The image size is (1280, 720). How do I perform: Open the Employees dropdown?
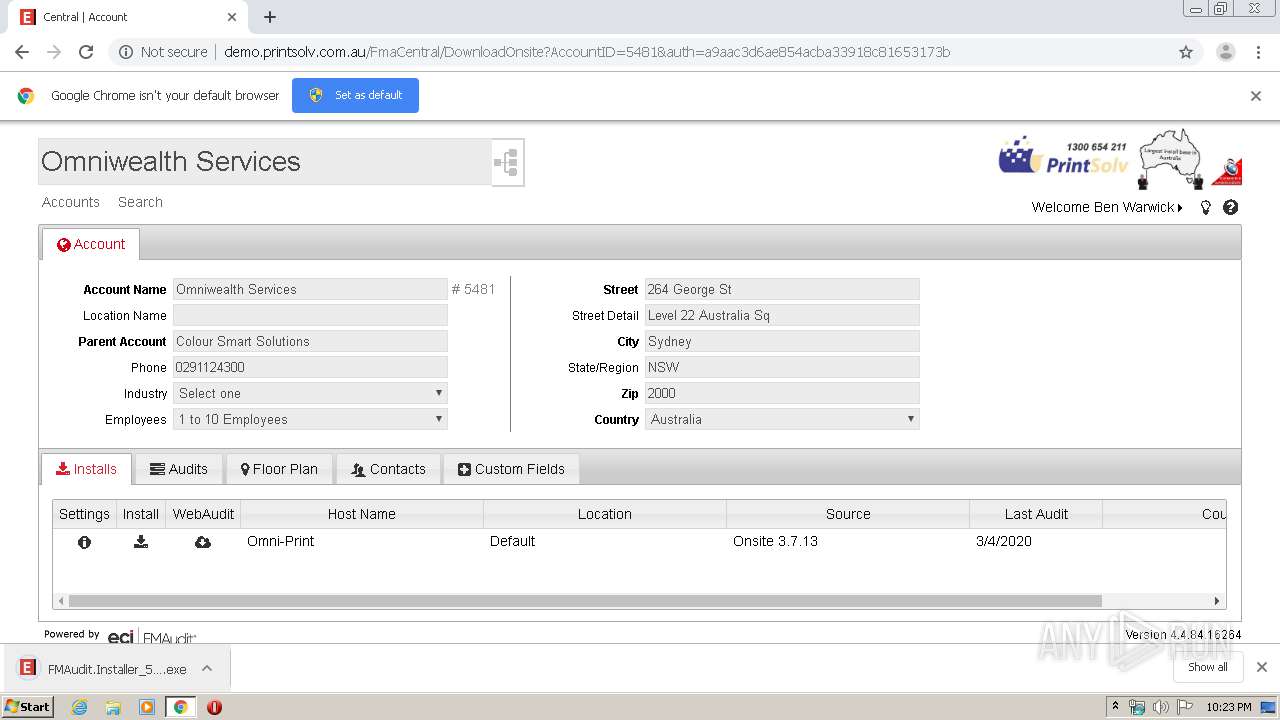(310, 419)
